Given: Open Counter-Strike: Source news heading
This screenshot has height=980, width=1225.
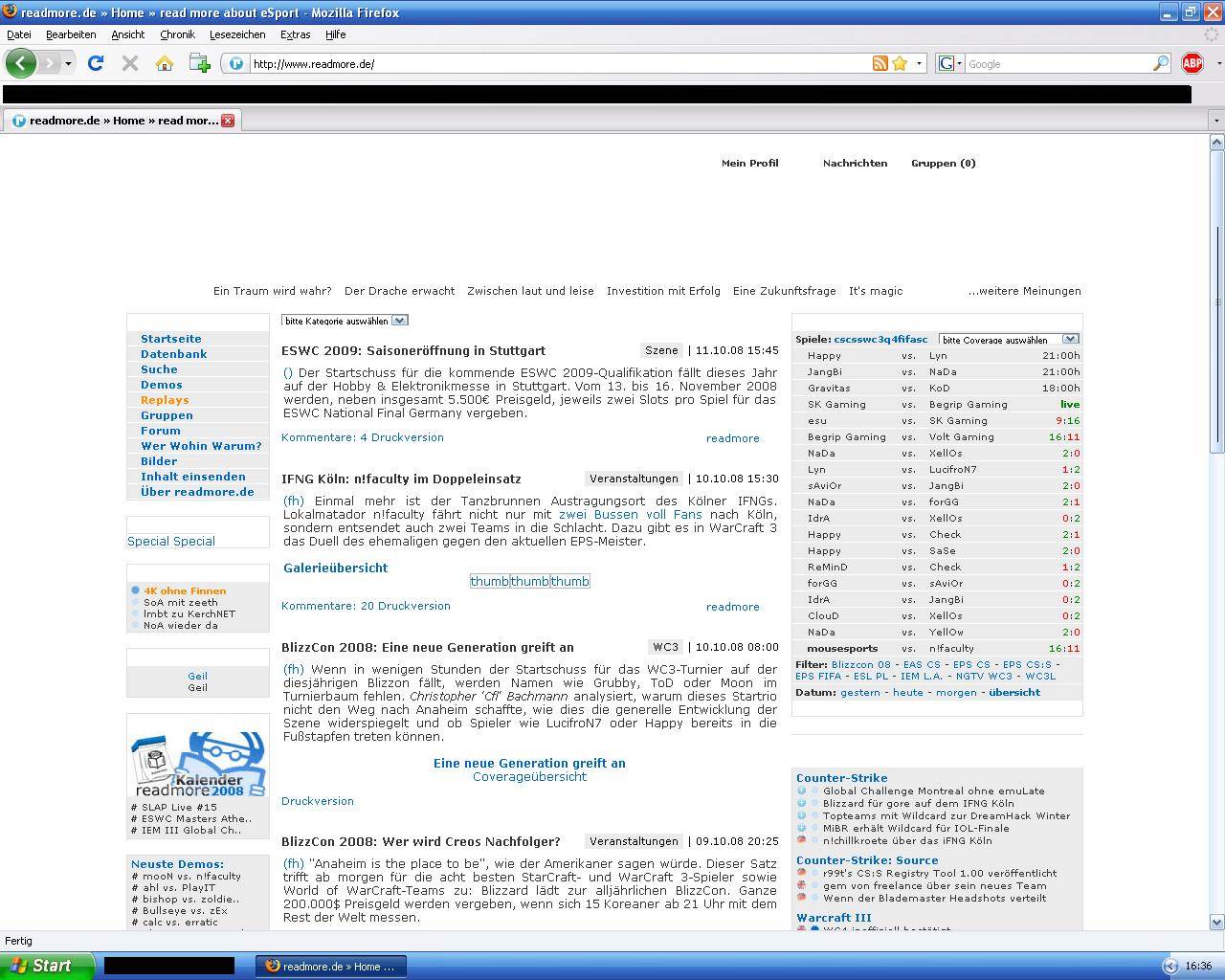Looking at the screenshot, I should pos(867,860).
